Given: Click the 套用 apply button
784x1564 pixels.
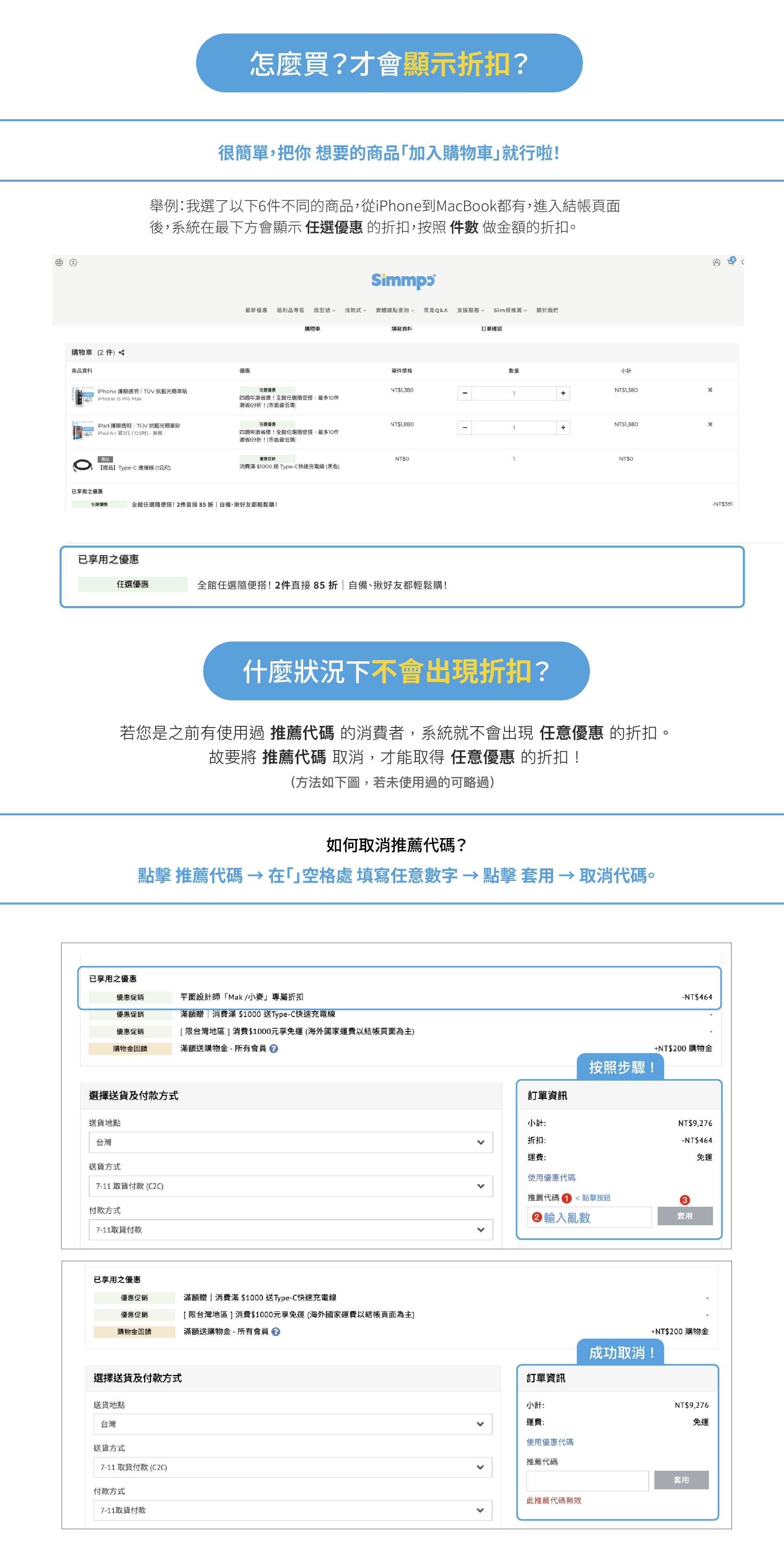Looking at the screenshot, I should (684, 1216).
